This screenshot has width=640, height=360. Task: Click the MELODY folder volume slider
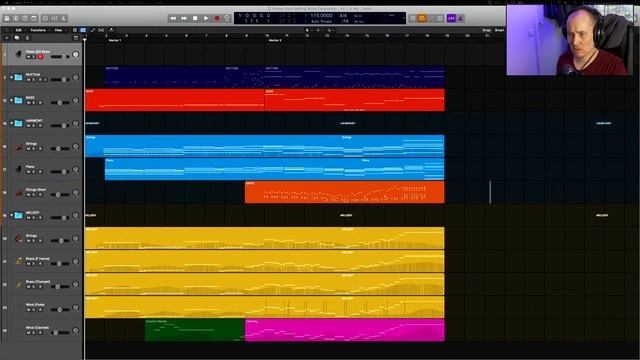(x=60, y=218)
